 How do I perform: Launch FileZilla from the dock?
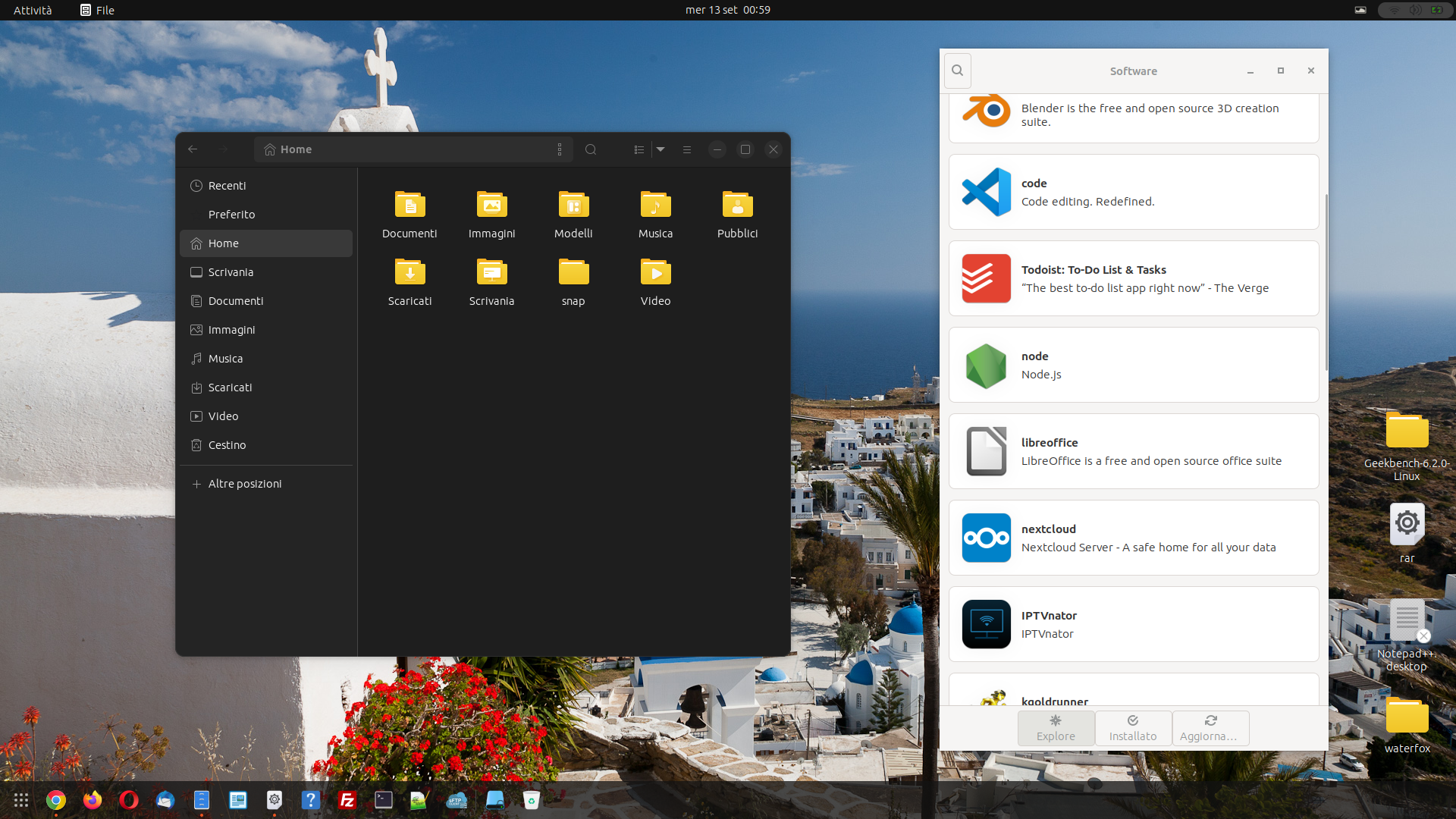tap(347, 800)
